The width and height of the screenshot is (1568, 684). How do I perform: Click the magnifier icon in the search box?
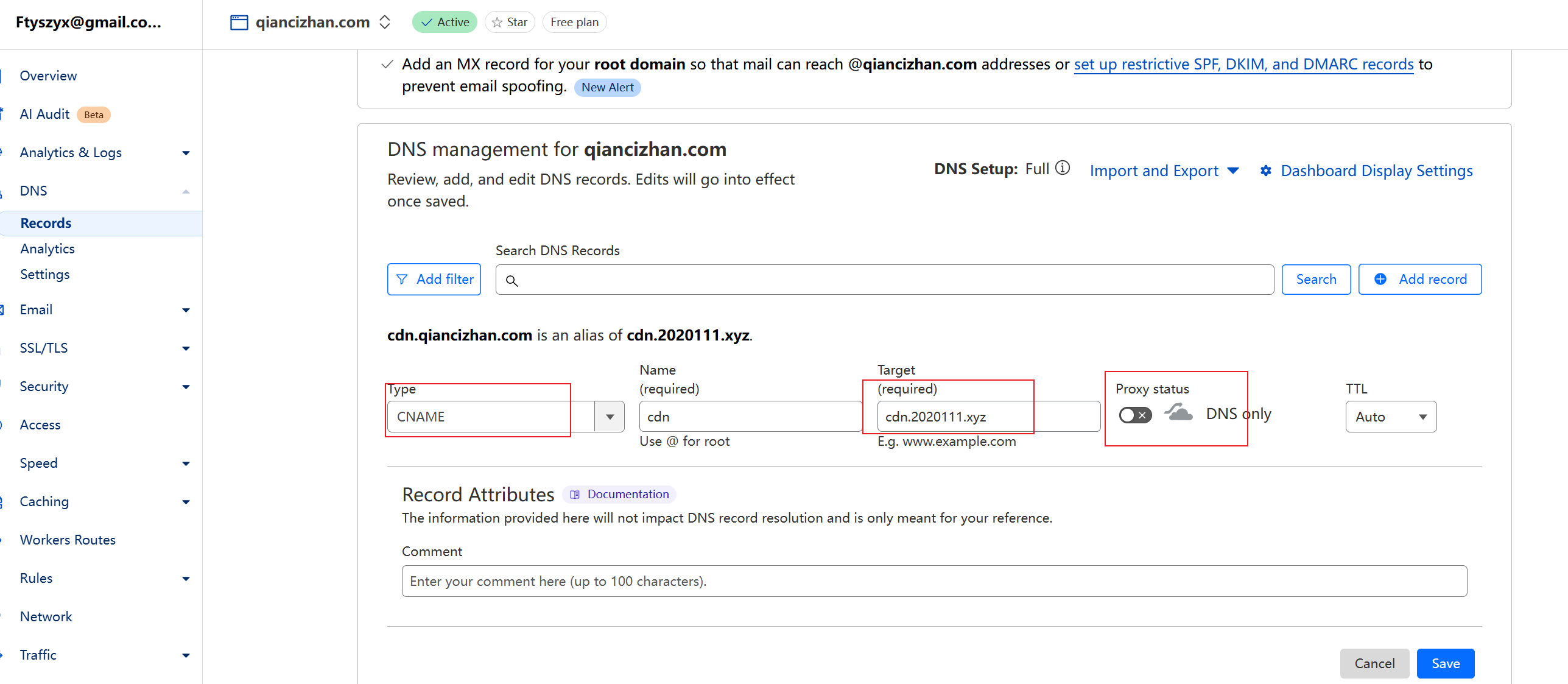(x=512, y=281)
